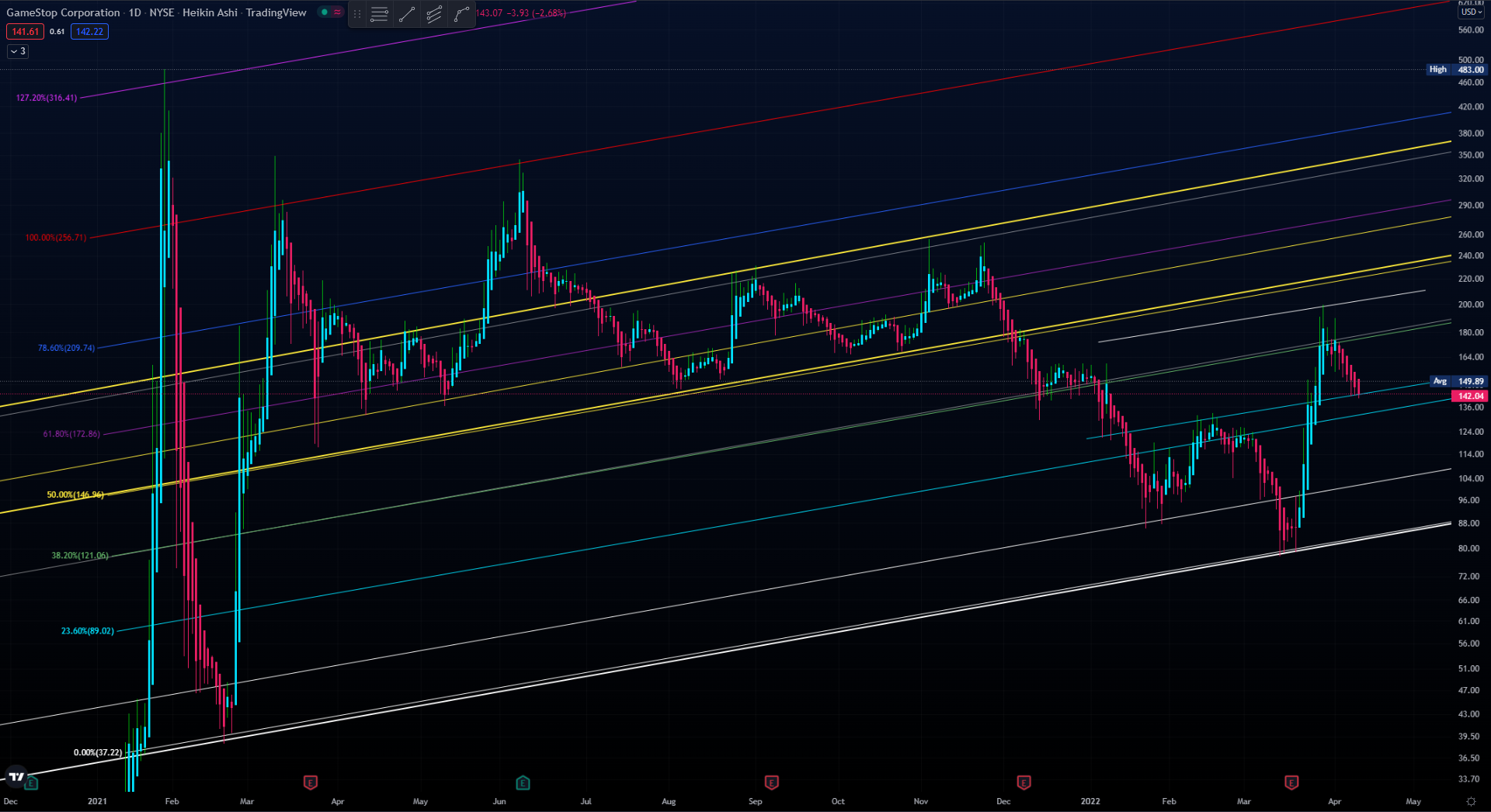Click the 2022 label on time axis
Screen dimensions: 1491x812
(x=1090, y=801)
